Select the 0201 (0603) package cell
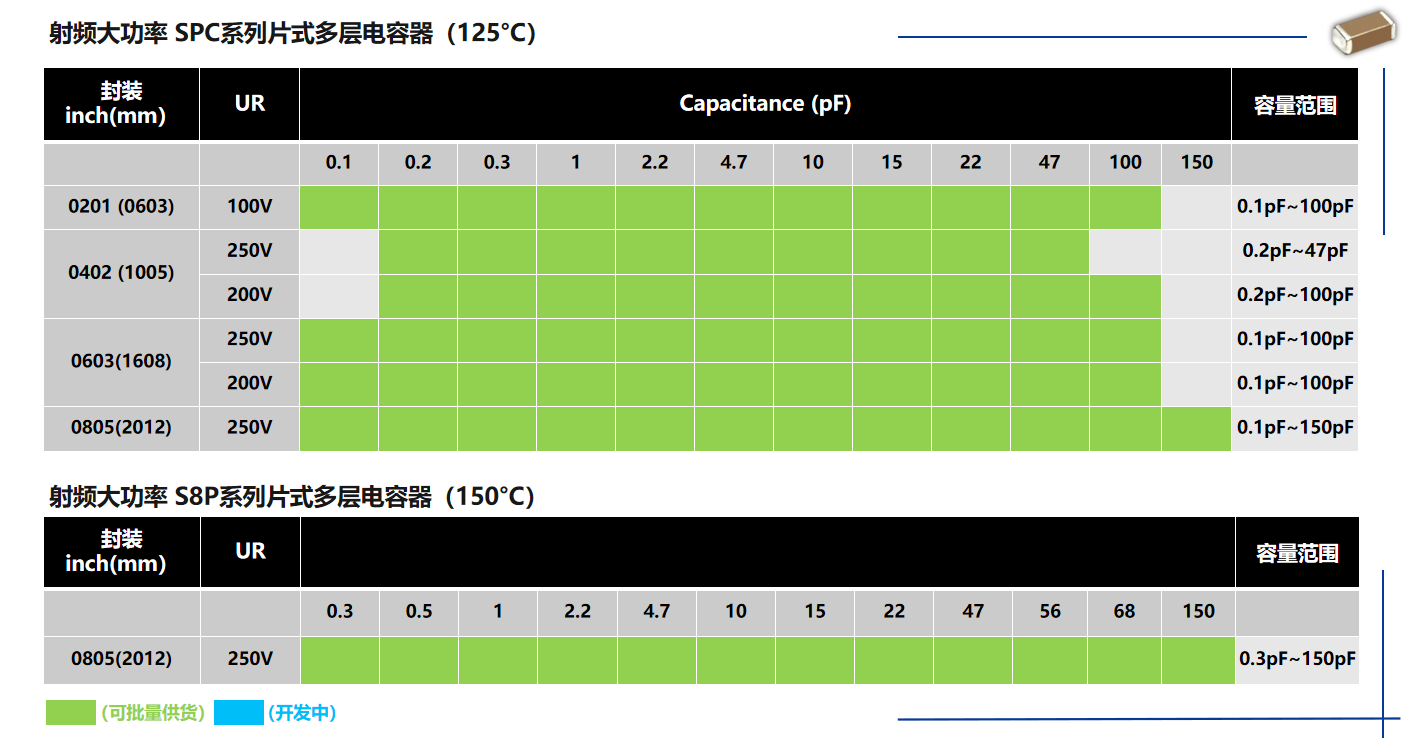The width and height of the screenshot is (1411, 750). [x=121, y=207]
